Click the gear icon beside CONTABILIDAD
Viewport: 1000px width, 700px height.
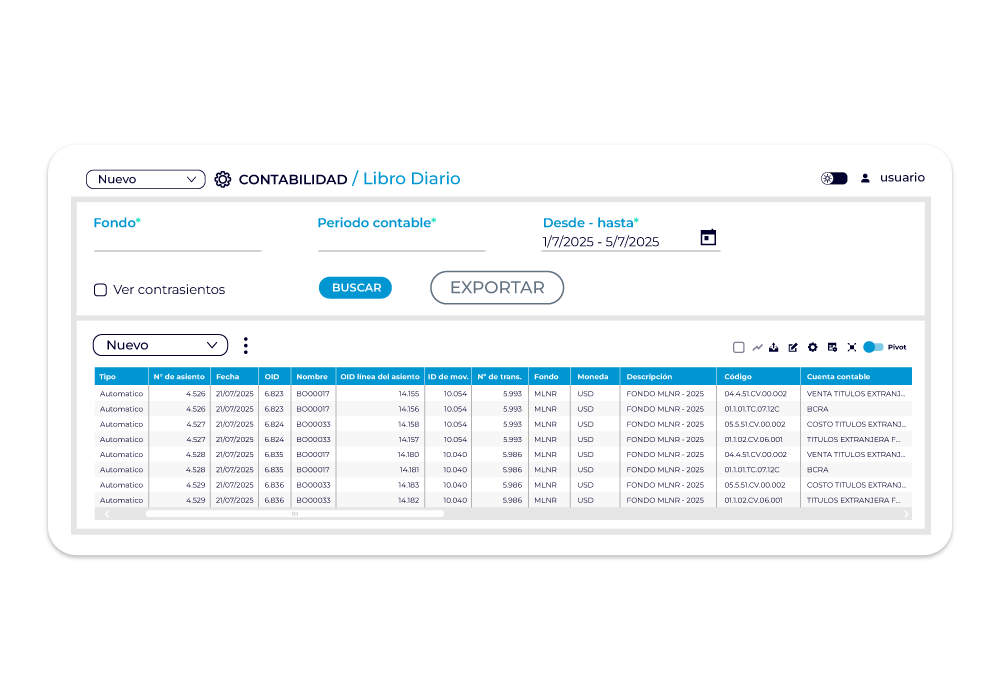[222, 180]
